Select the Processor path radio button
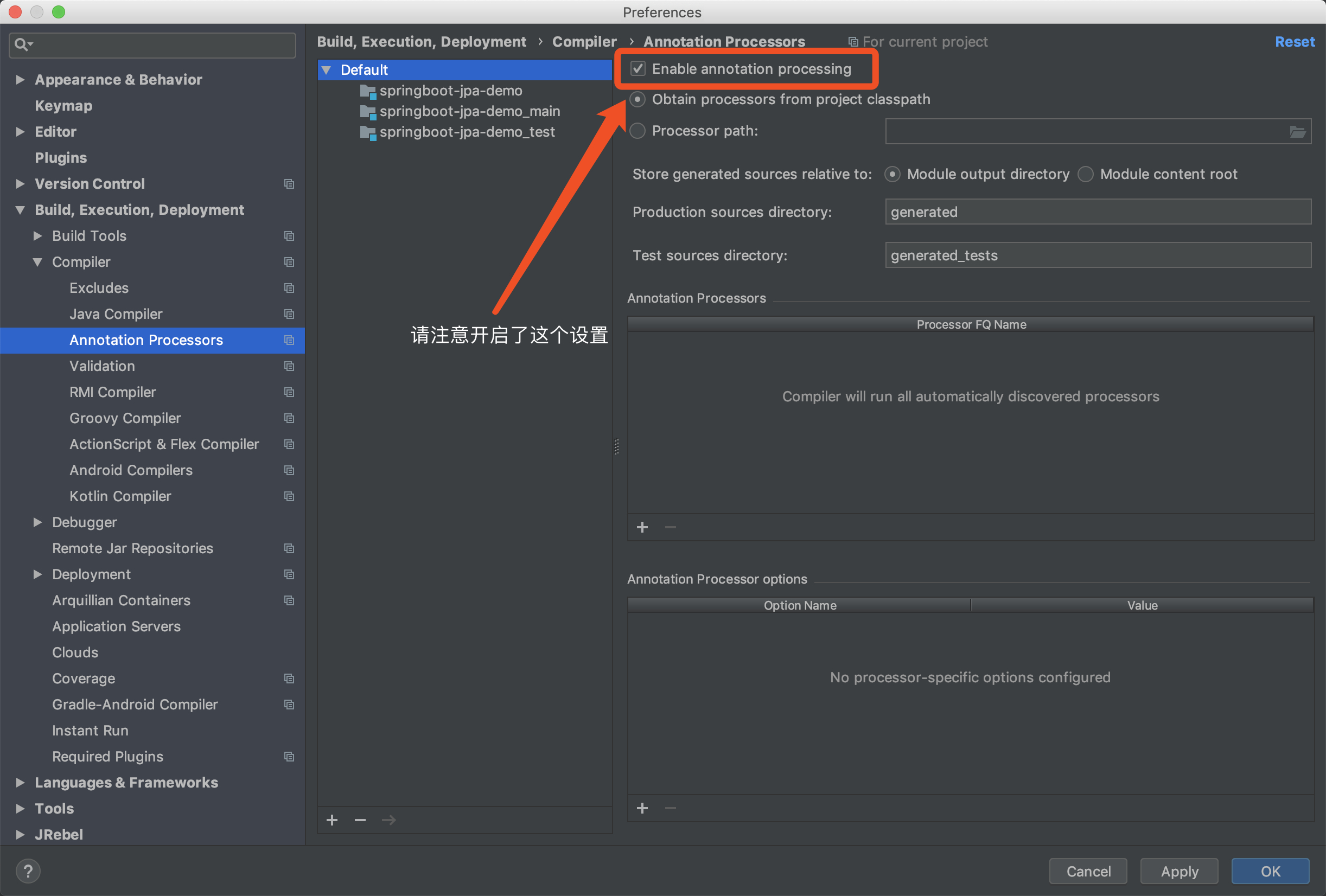Screen dimensions: 1326x896 (637, 131)
